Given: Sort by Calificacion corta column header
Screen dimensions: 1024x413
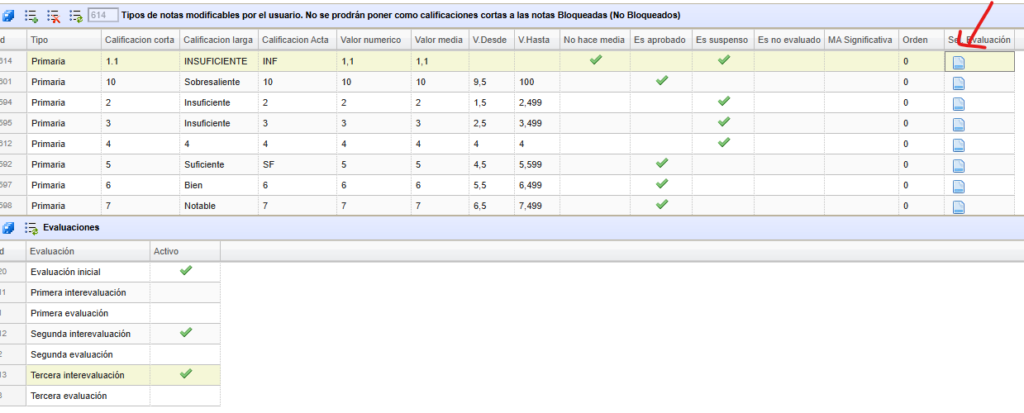Looking at the screenshot, I should tap(138, 40).
